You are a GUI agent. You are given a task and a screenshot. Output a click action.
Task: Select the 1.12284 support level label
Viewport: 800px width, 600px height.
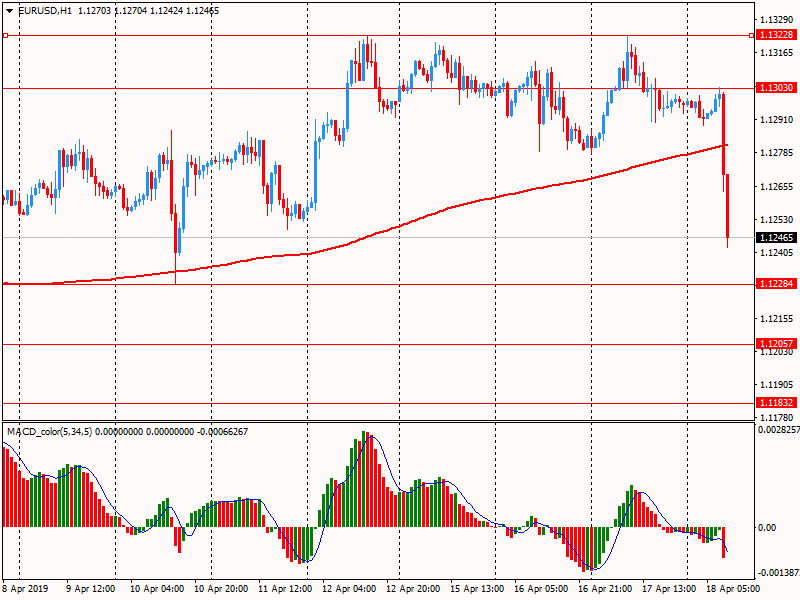777,284
